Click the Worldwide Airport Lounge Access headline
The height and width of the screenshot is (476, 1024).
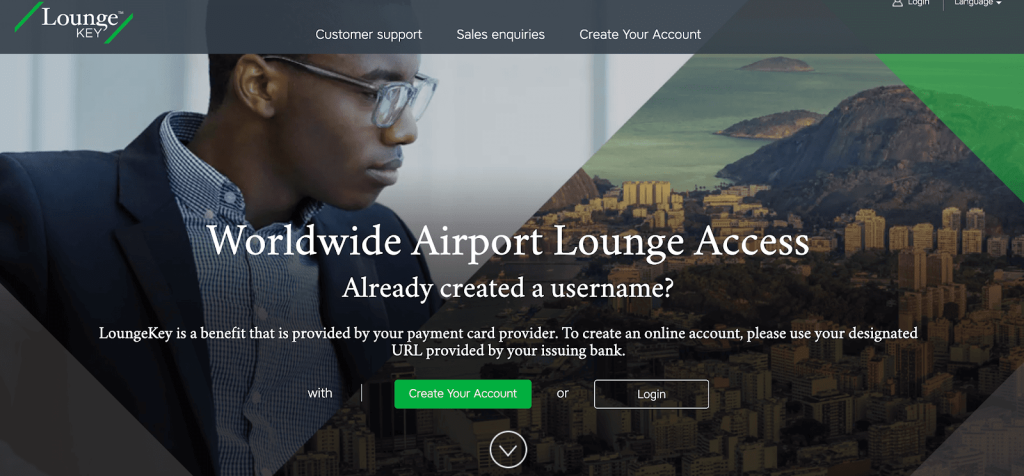(x=509, y=242)
